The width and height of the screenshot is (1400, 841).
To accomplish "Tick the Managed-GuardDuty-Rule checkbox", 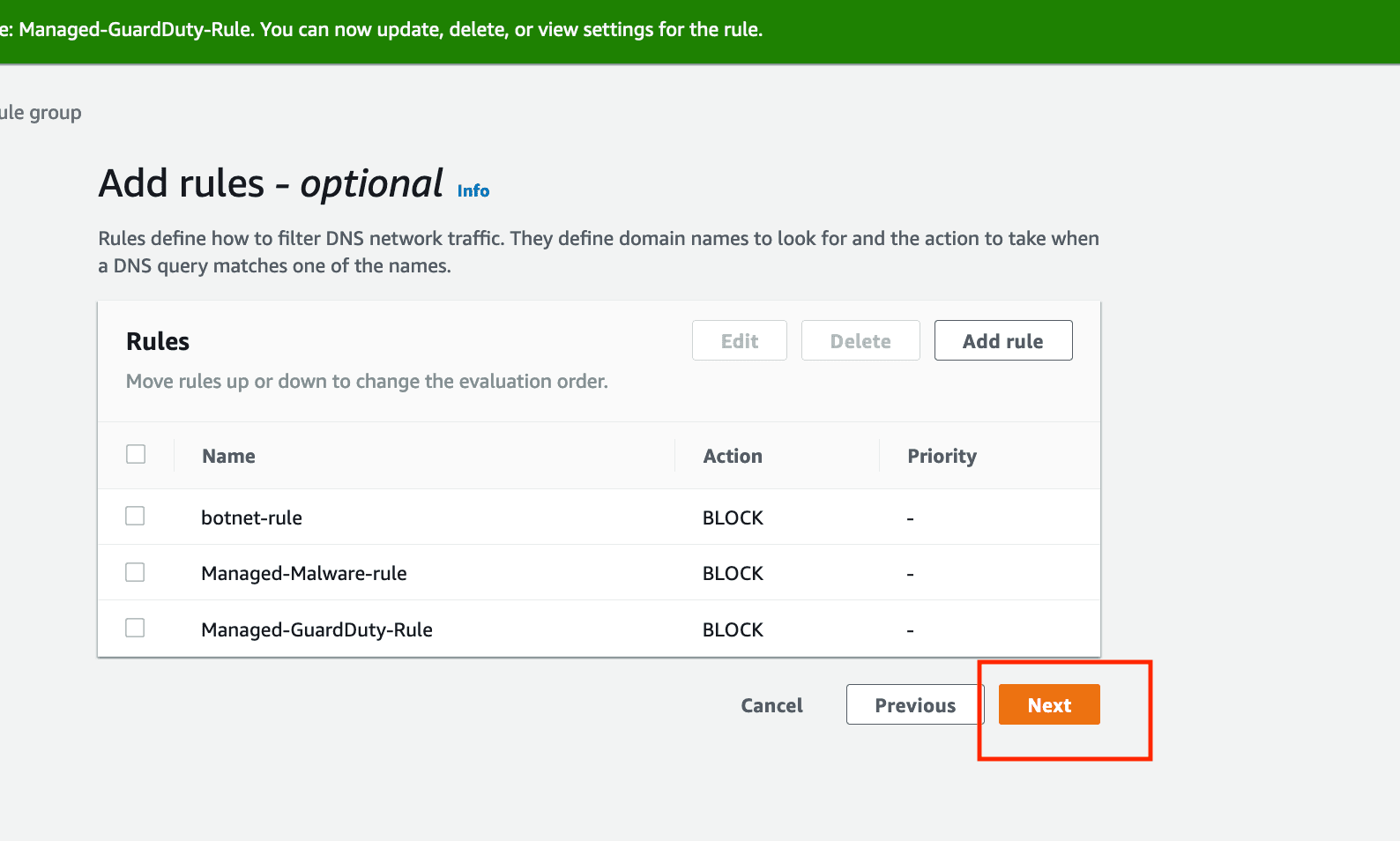I will 135,628.
